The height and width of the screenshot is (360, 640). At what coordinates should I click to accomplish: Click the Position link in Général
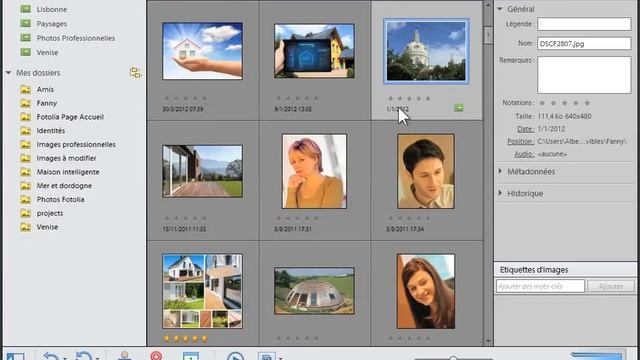[520, 141]
